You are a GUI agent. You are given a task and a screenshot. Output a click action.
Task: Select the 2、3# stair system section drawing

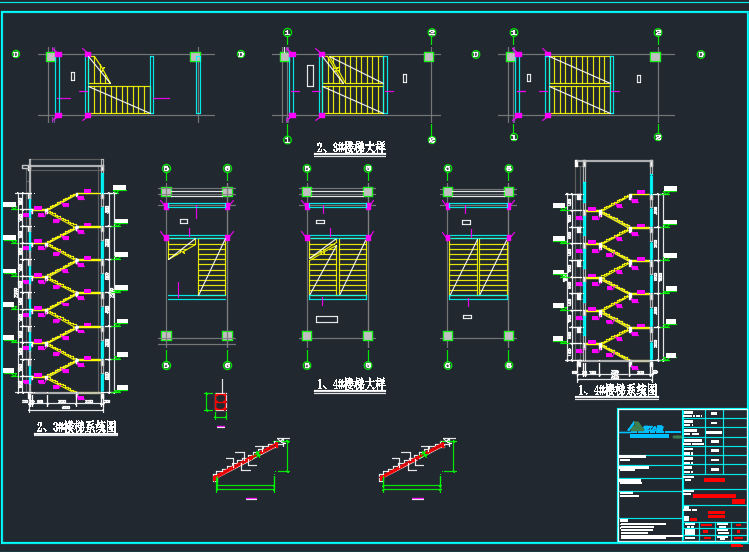coord(66,284)
